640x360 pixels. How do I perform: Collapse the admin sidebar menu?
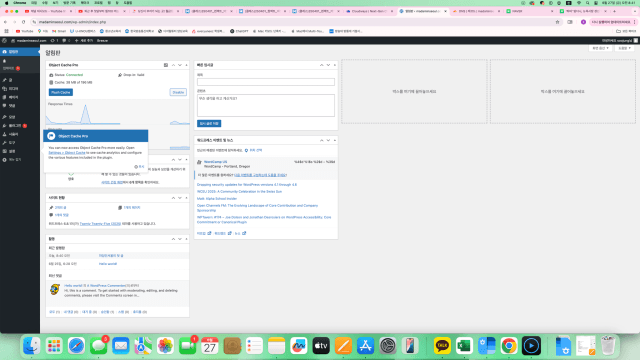[20, 160]
